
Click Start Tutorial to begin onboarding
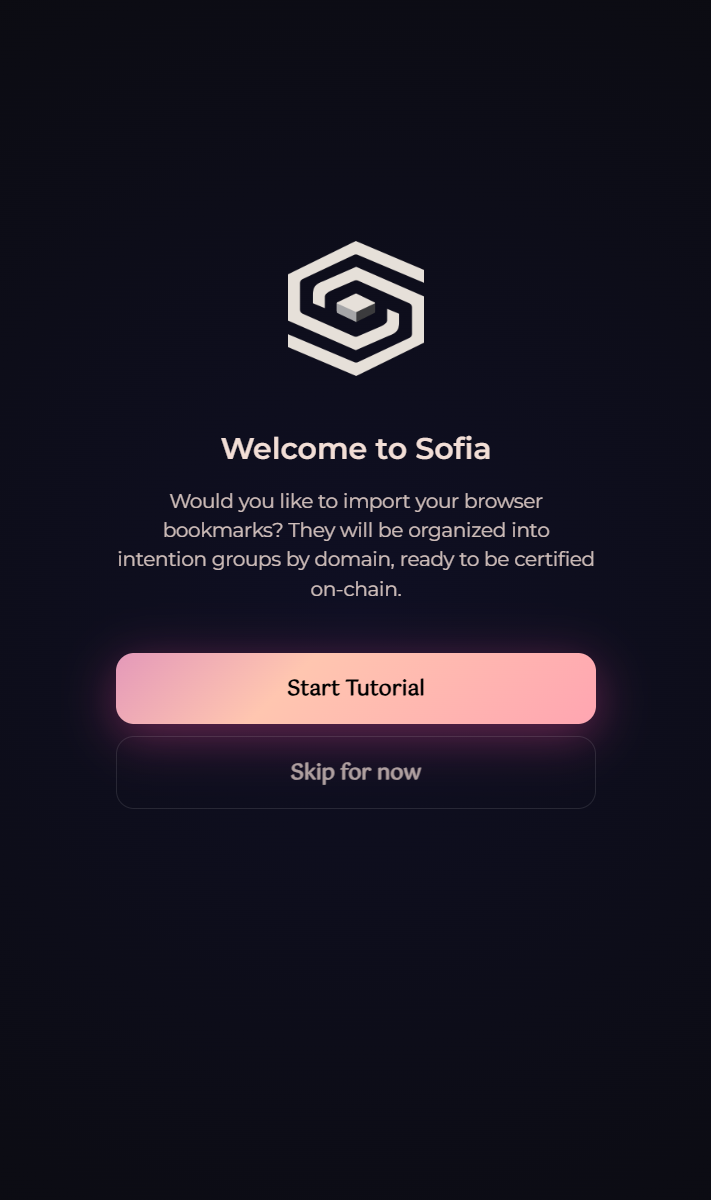pos(355,688)
